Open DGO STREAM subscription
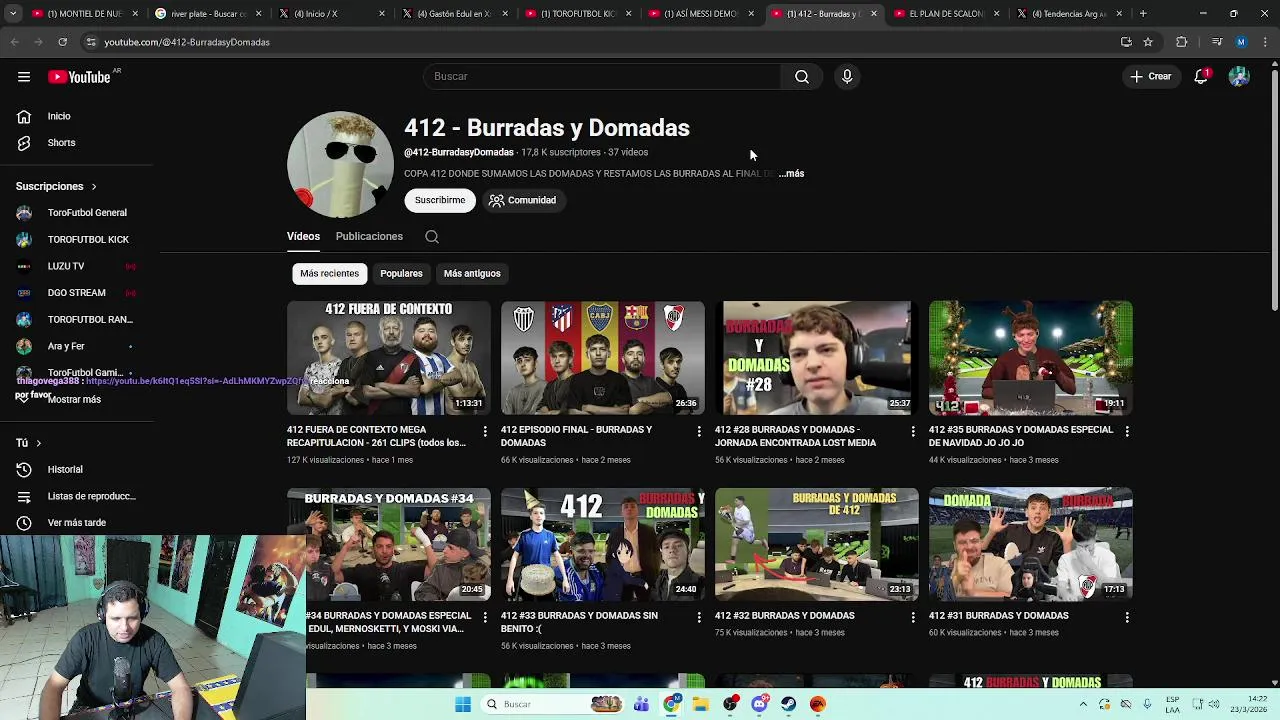1280x720 pixels. click(x=76, y=293)
